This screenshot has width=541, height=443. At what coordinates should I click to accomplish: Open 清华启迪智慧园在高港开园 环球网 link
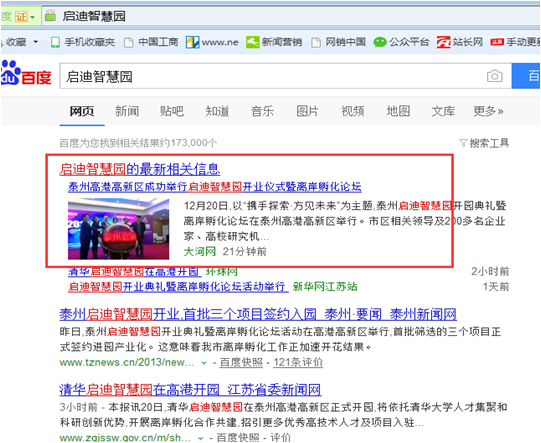point(135,272)
